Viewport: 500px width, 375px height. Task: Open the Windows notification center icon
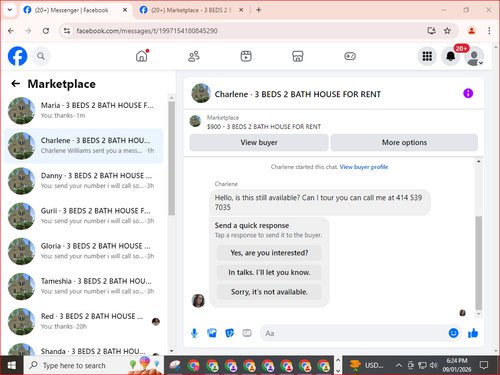(x=484, y=365)
